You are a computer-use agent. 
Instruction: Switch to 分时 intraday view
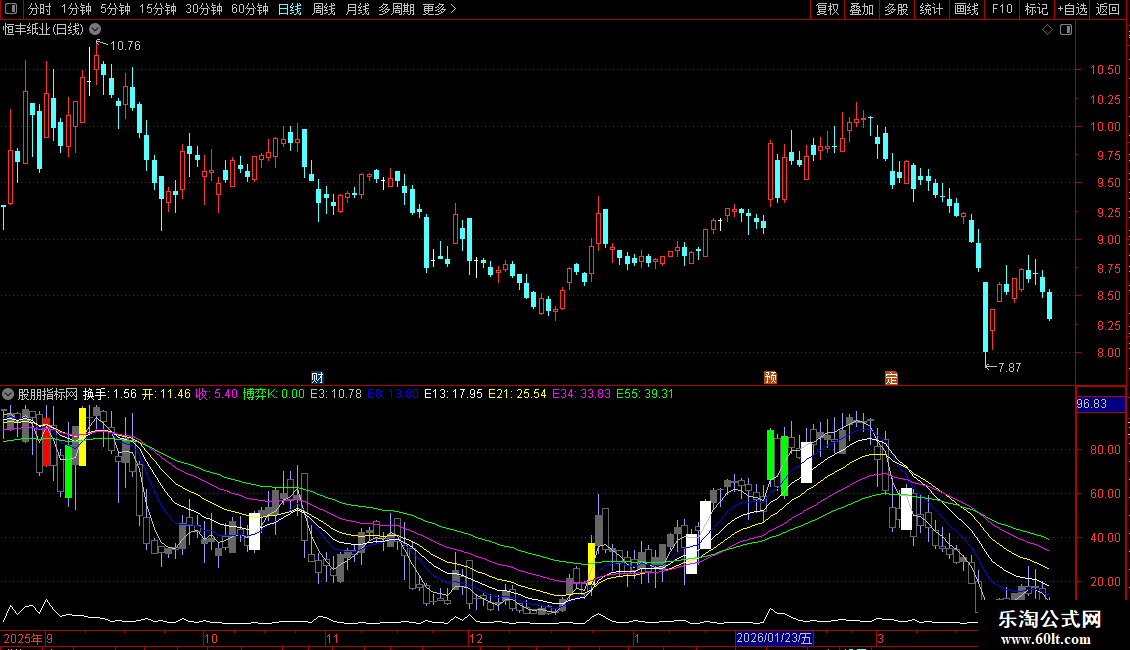(x=40, y=9)
